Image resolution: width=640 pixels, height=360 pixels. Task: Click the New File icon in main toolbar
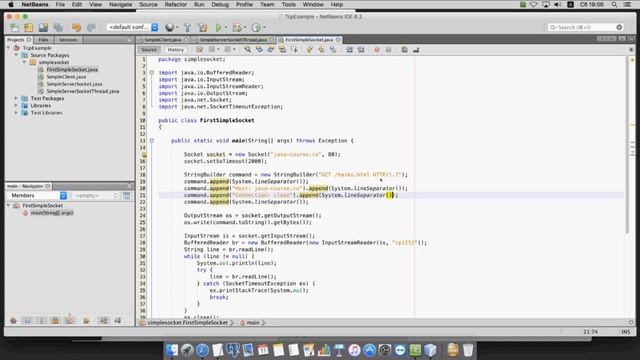(15, 27)
